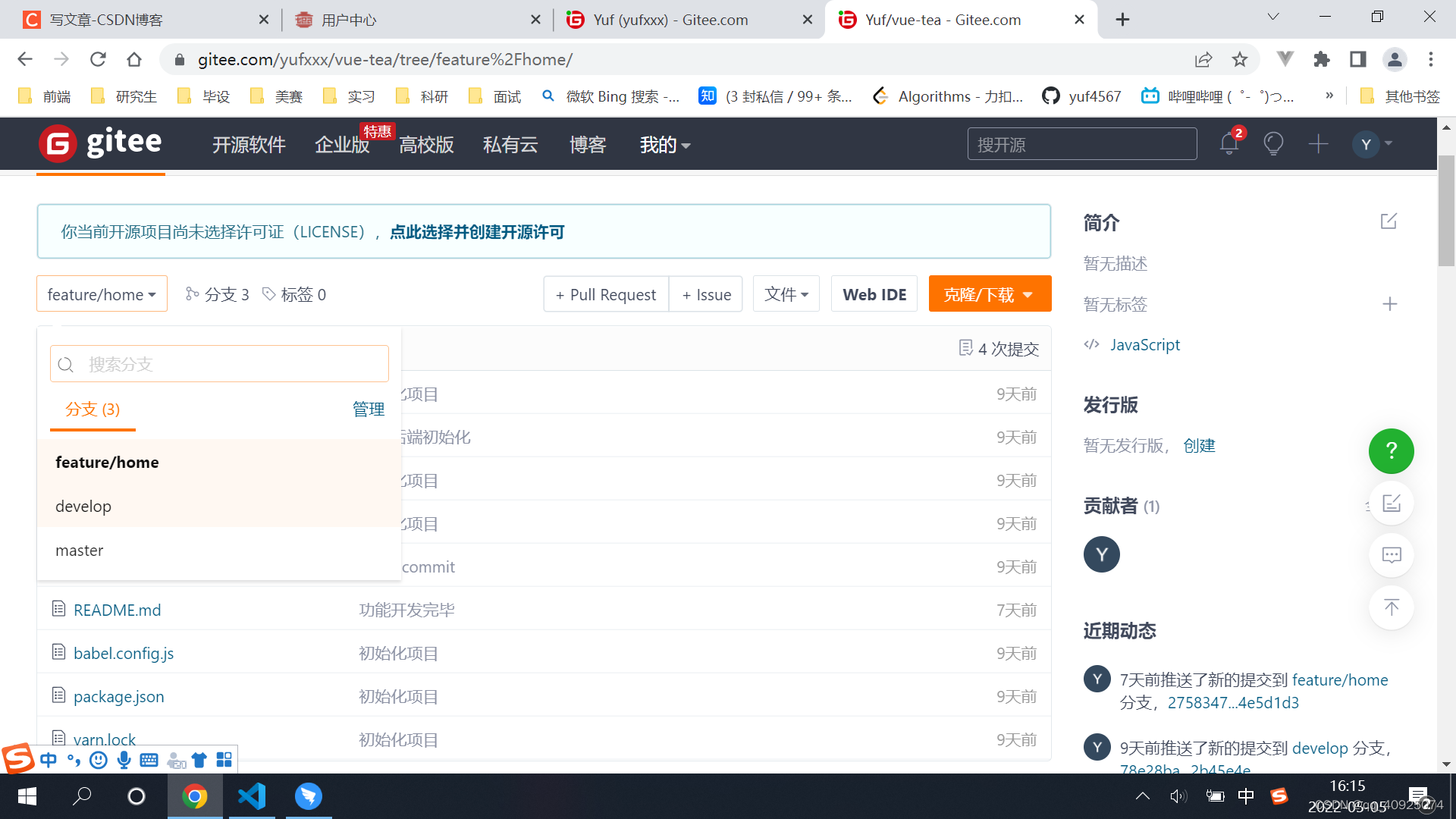Click the contributor Y avatar

coord(1101,554)
